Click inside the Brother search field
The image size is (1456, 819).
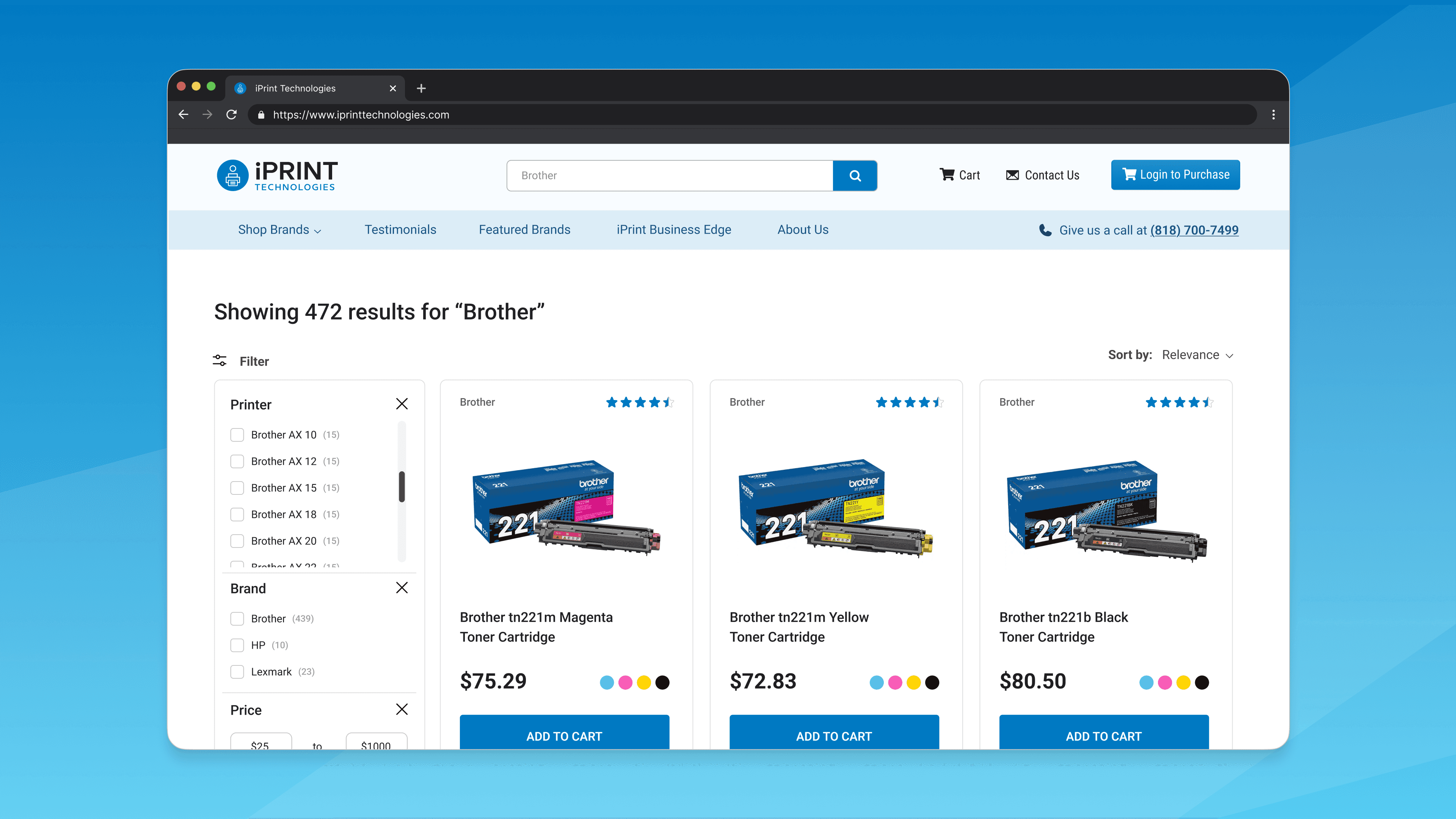click(669, 176)
